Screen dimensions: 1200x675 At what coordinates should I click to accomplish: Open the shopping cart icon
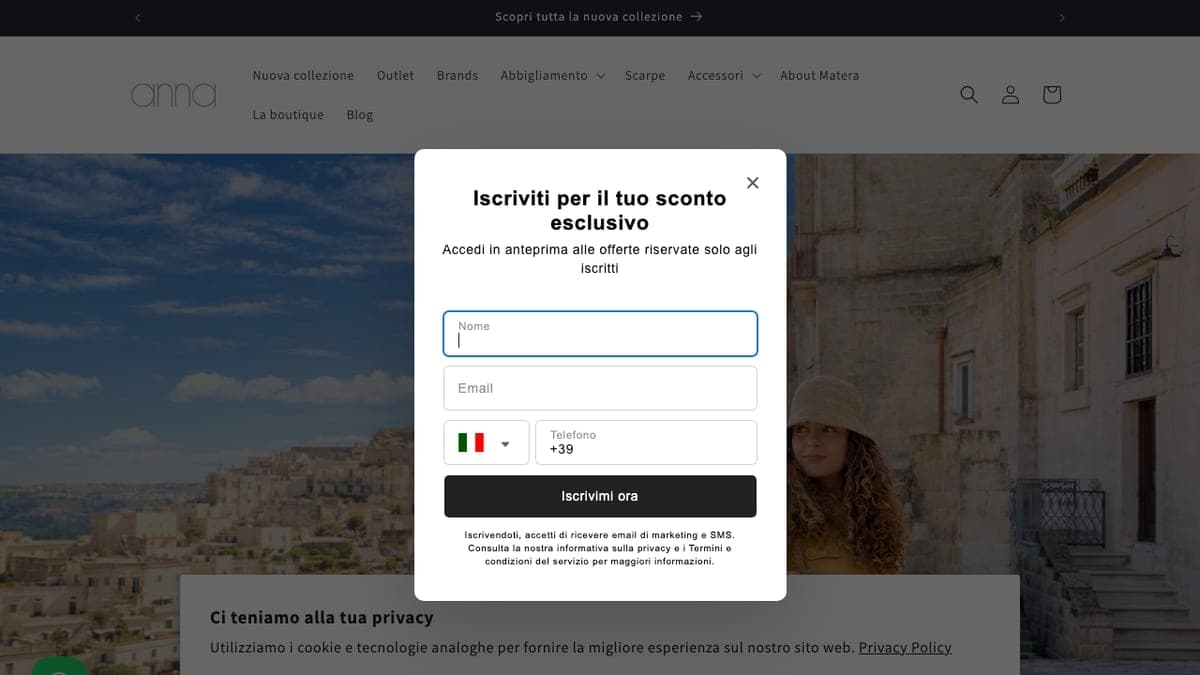coord(1051,94)
